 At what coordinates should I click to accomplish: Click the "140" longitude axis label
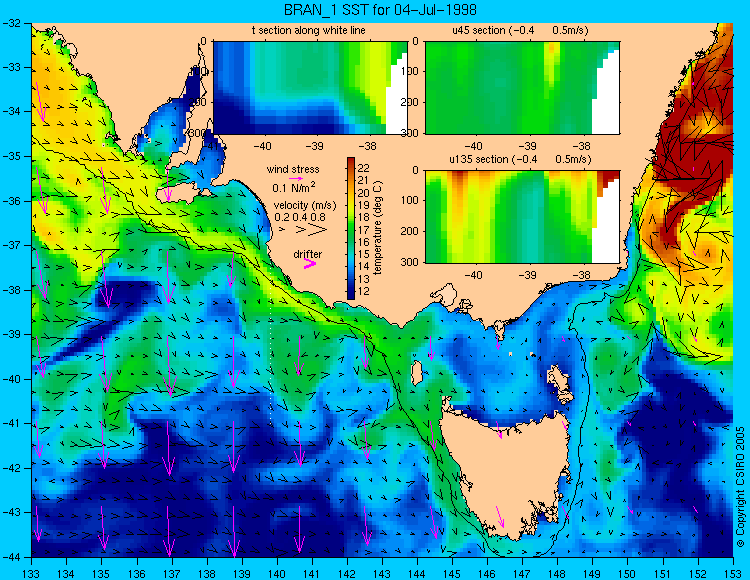[277, 574]
